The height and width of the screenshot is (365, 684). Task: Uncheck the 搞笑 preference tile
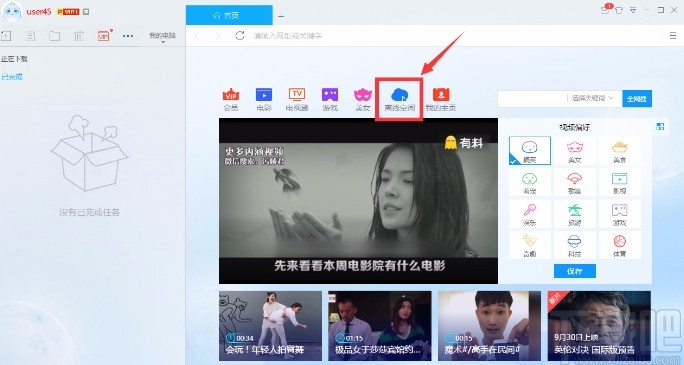(530, 151)
